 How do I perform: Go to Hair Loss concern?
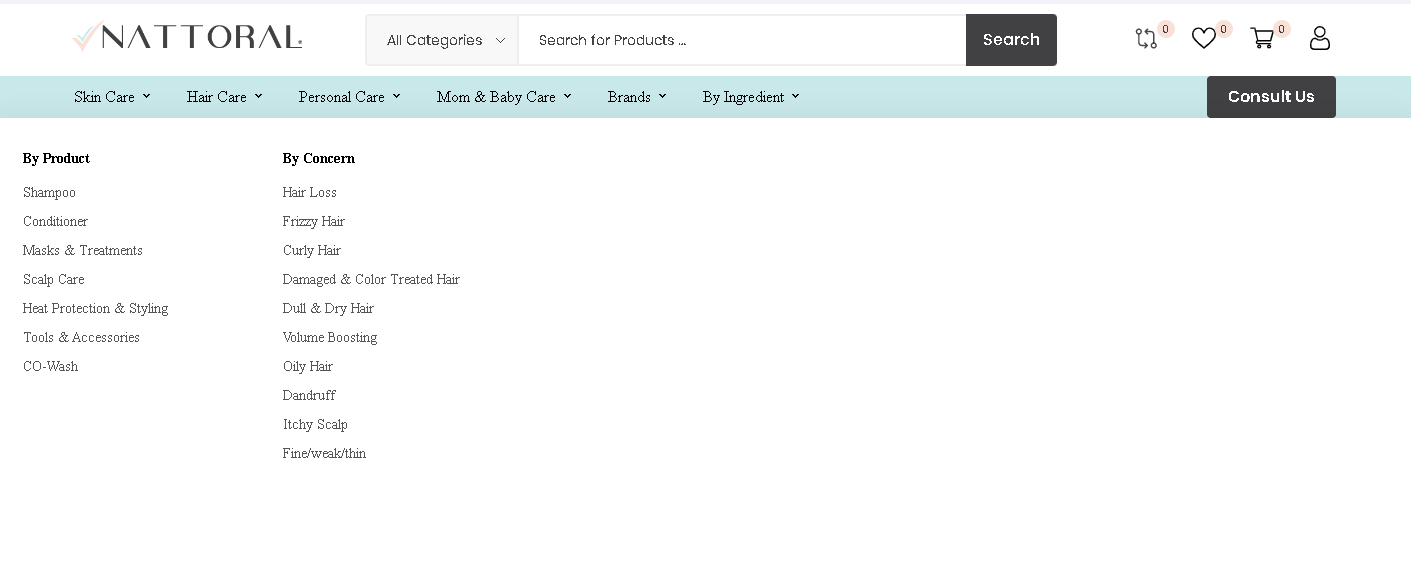309,192
